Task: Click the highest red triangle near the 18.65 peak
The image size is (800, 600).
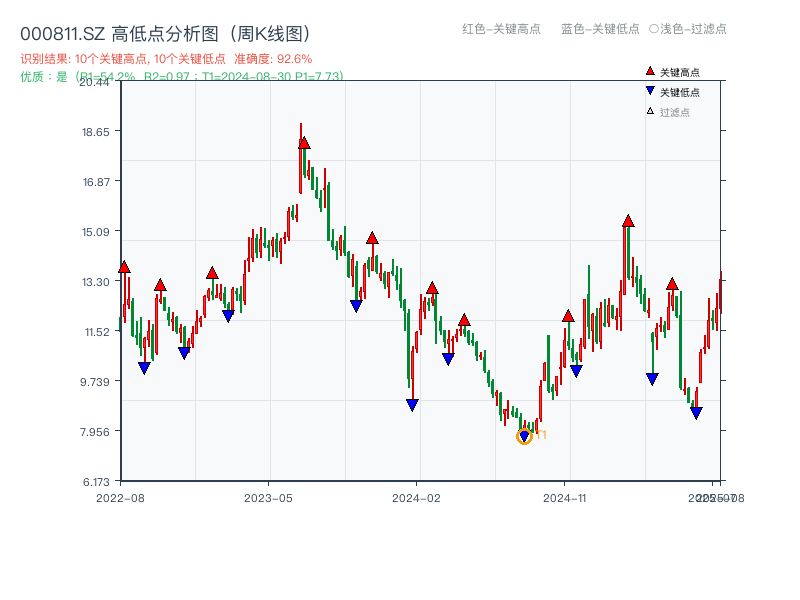Action: pyautogui.click(x=302, y=141)
